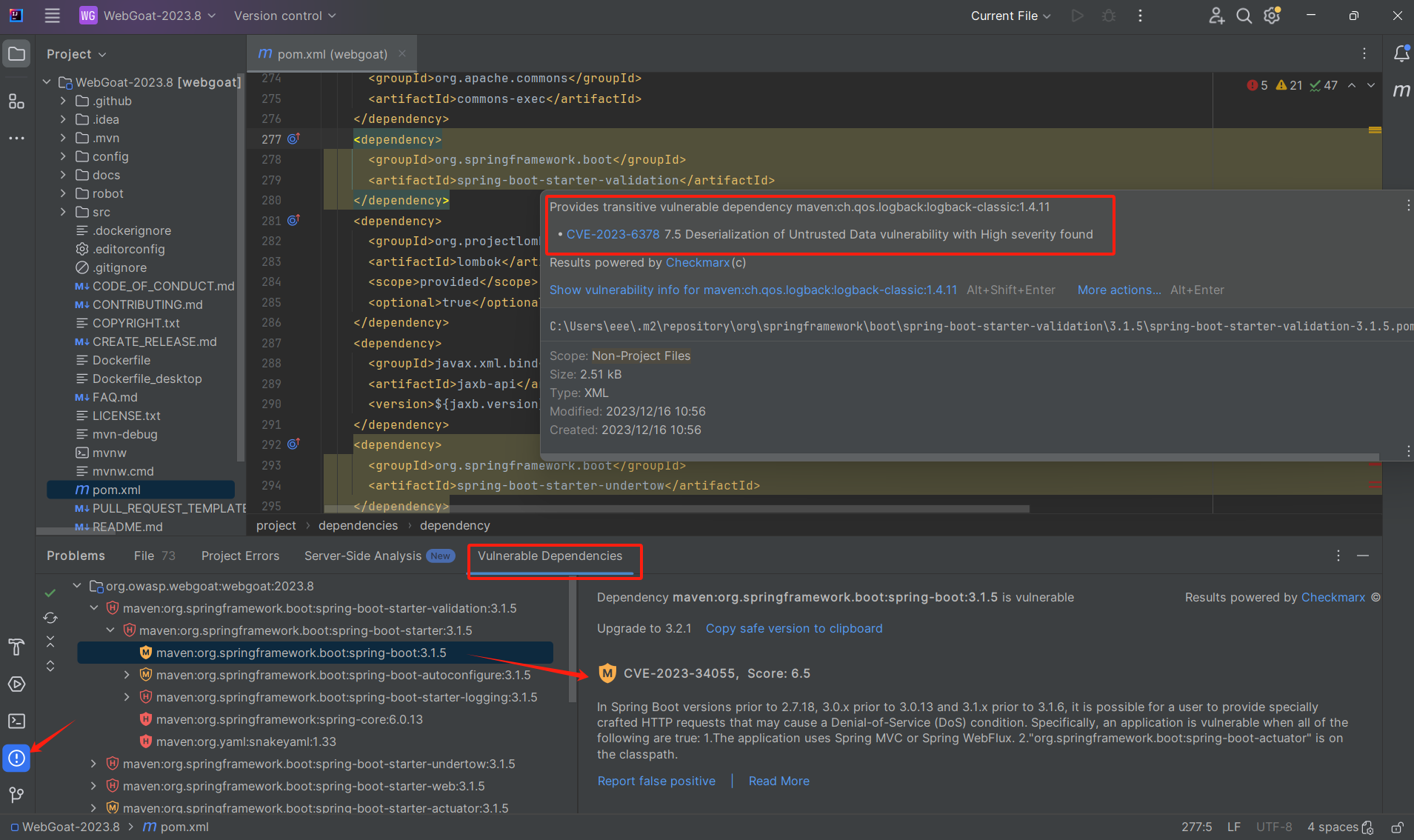Viewport: 1414px width, 840px height.
Task: Go to next highlighted error
Action: 1371,85
